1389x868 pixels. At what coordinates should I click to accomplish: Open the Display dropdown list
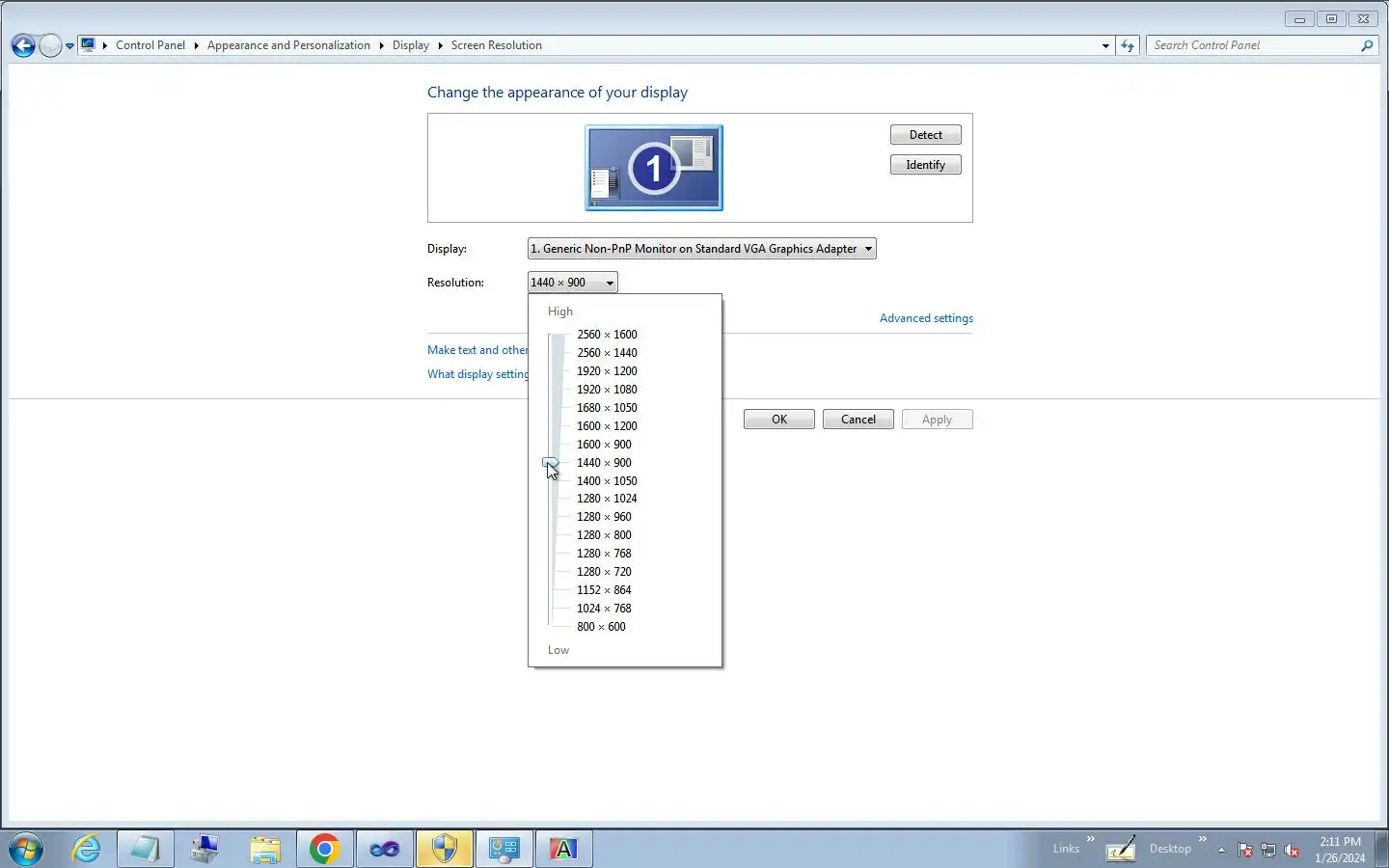pyautogui.click(x=702, y=249)
